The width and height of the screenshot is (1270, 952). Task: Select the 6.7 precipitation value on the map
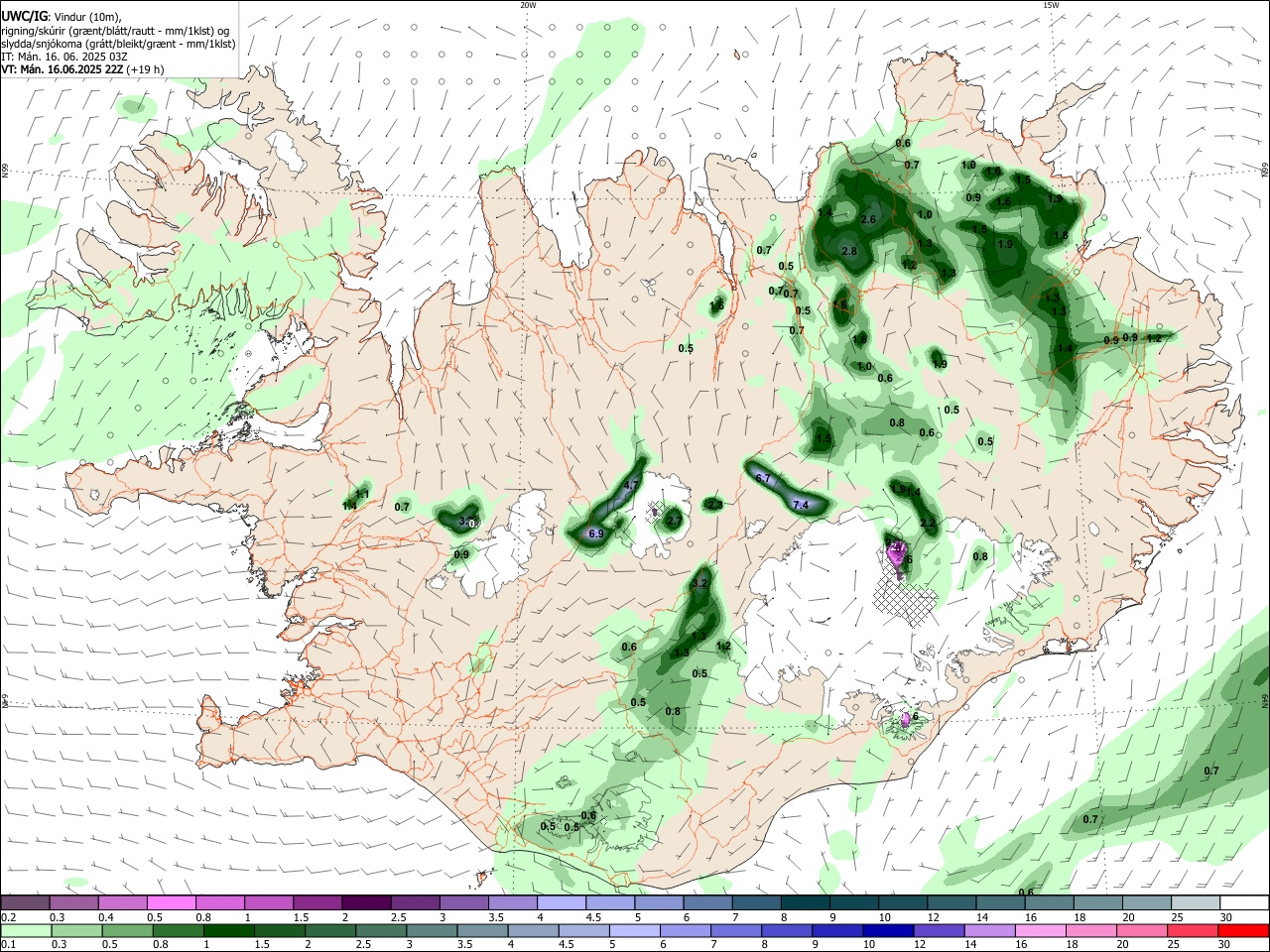pos(763,478)
